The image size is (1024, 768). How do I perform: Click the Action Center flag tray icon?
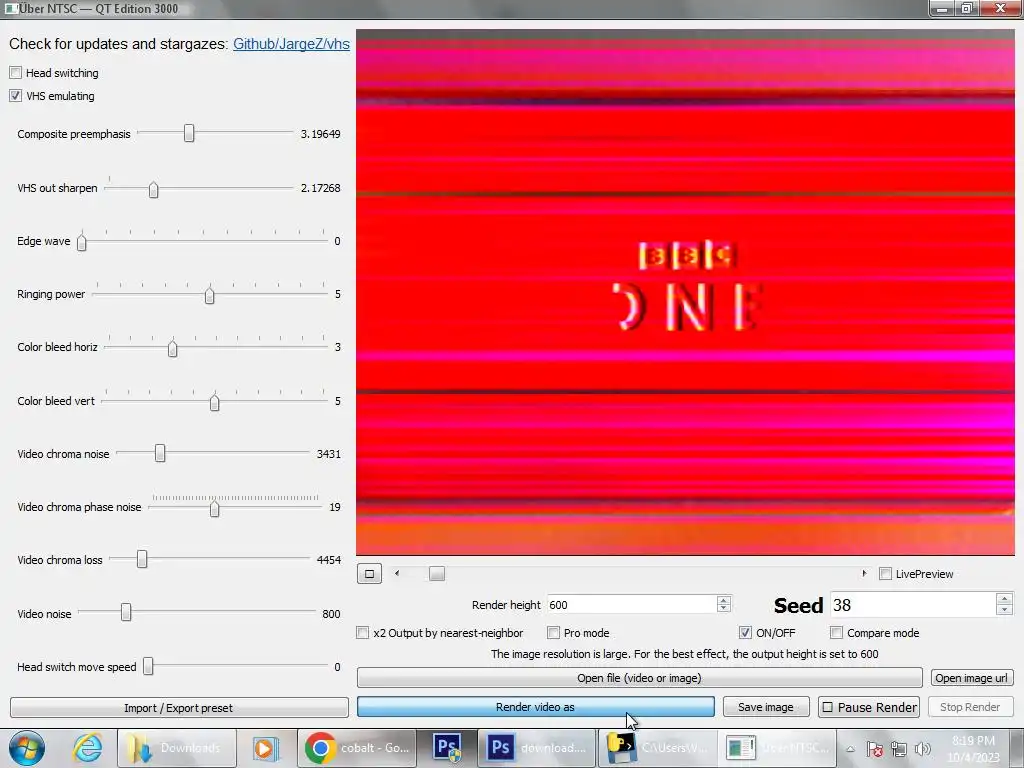coord(875,749)
